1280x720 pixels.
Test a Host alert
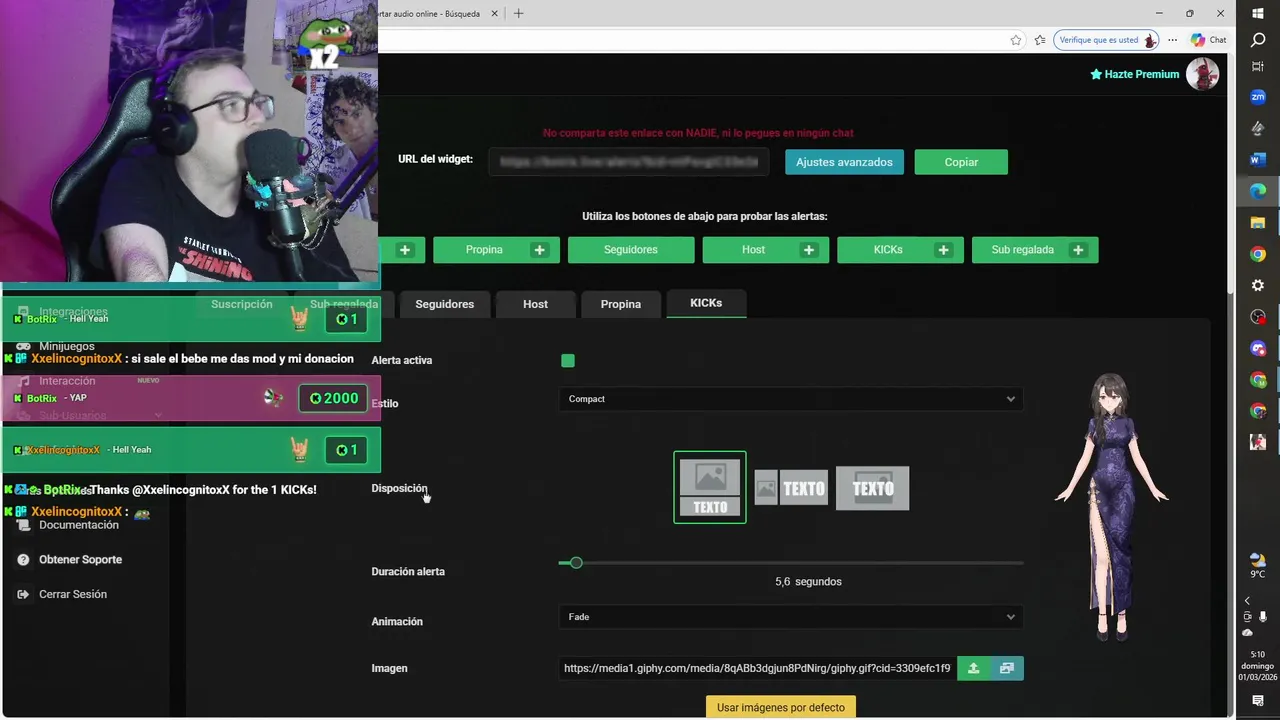(765, 250)
